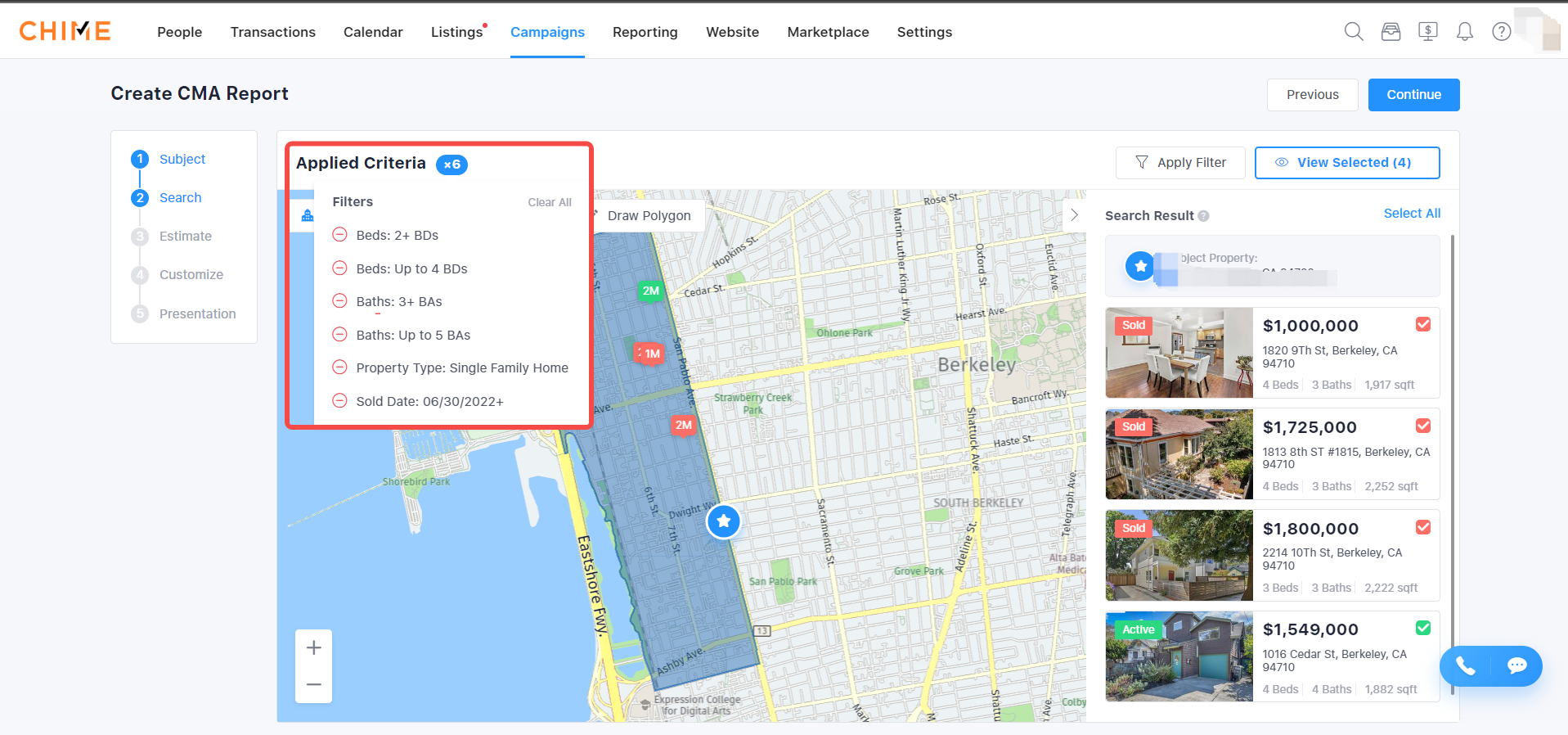Click Clear All filters link
The height and width of the screenshot is (735, 1568).
(549, 202)
